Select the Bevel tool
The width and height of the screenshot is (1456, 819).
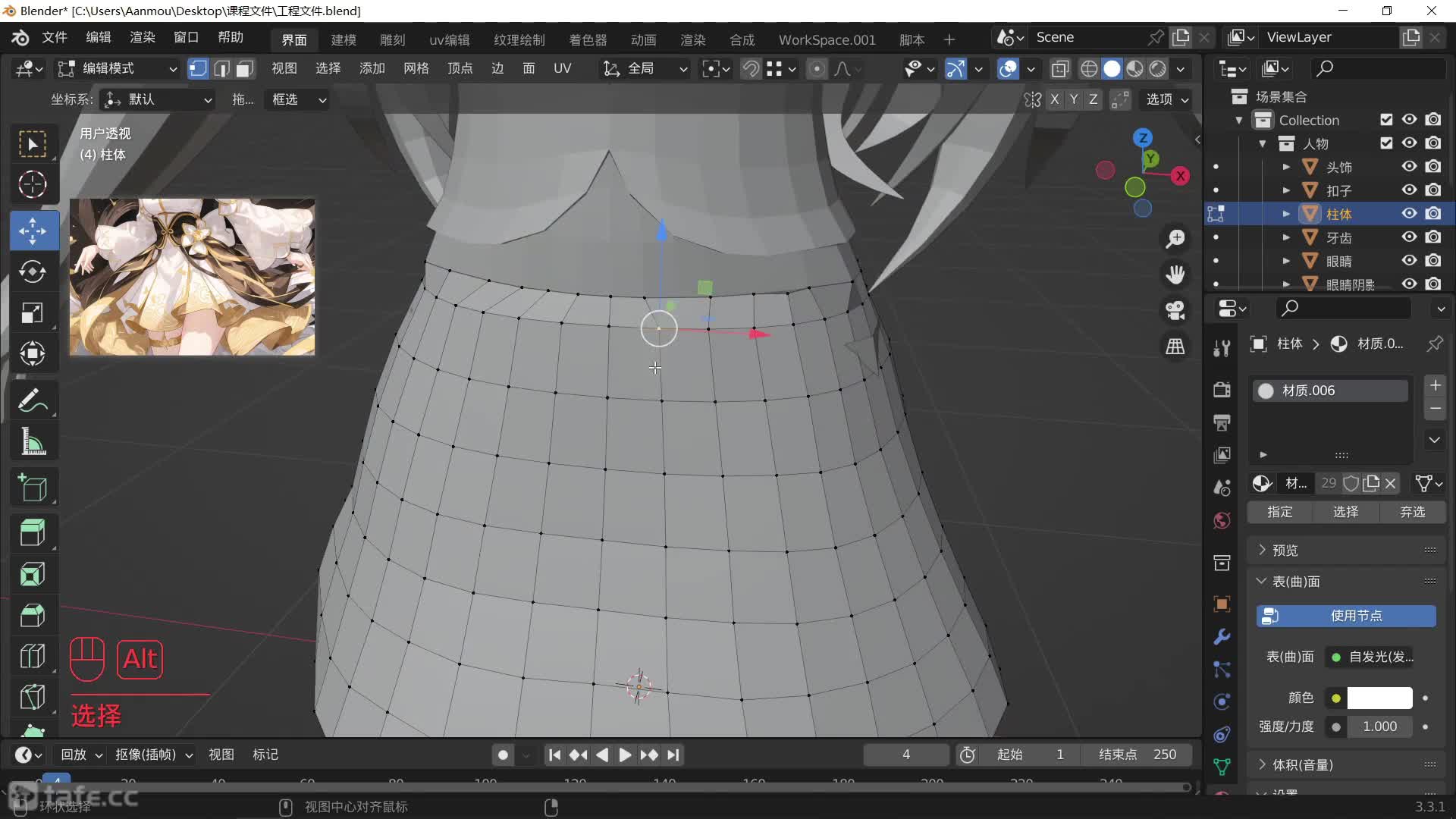point(33,615)
